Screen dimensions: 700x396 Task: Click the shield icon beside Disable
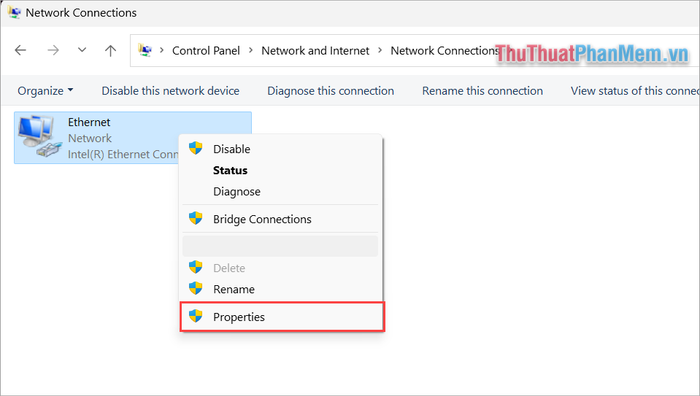point(196,148)
